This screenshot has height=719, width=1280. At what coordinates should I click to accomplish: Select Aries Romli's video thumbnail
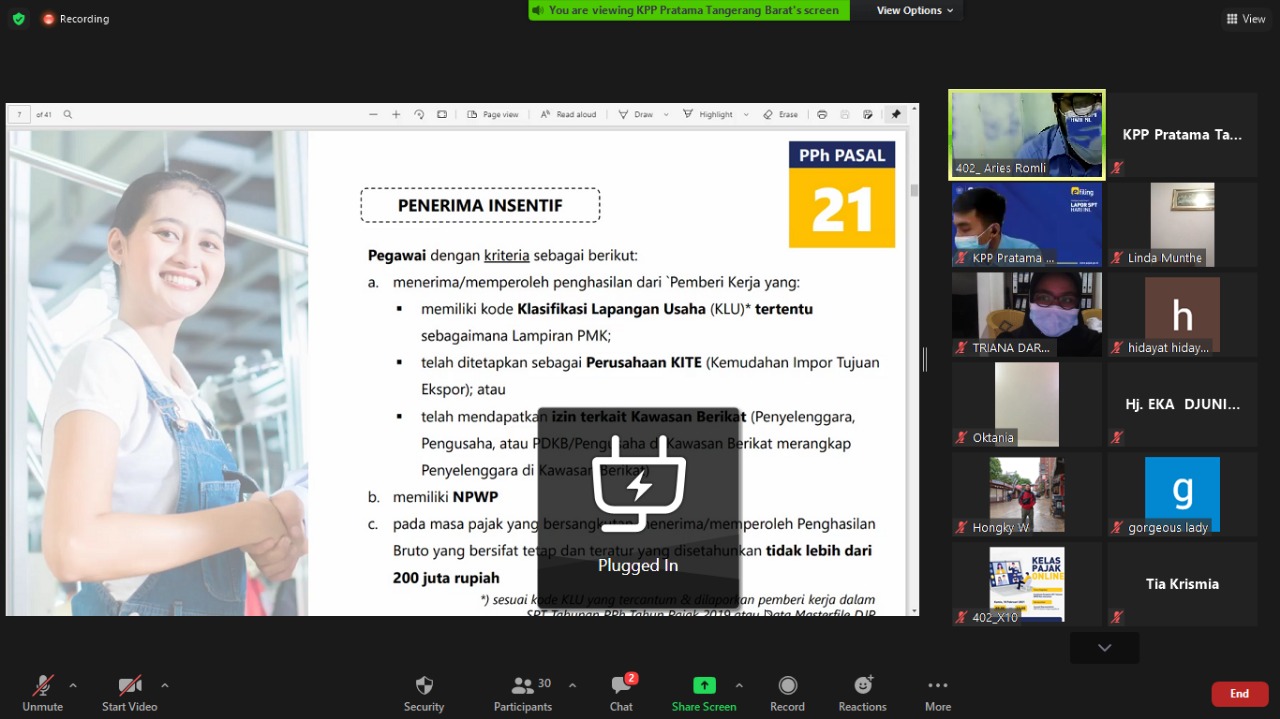click(x=1027, y=135)
